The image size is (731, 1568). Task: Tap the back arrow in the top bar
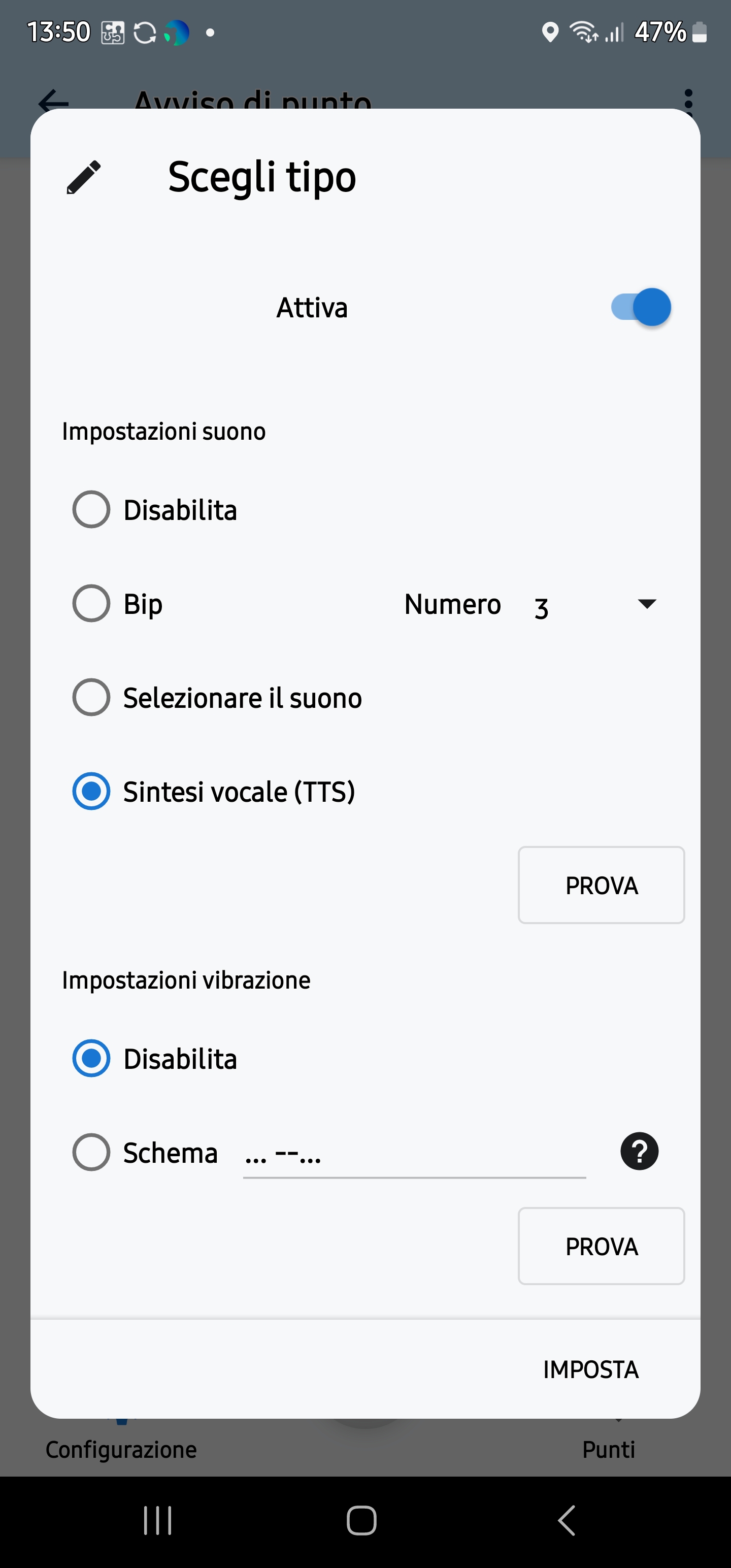54,100
